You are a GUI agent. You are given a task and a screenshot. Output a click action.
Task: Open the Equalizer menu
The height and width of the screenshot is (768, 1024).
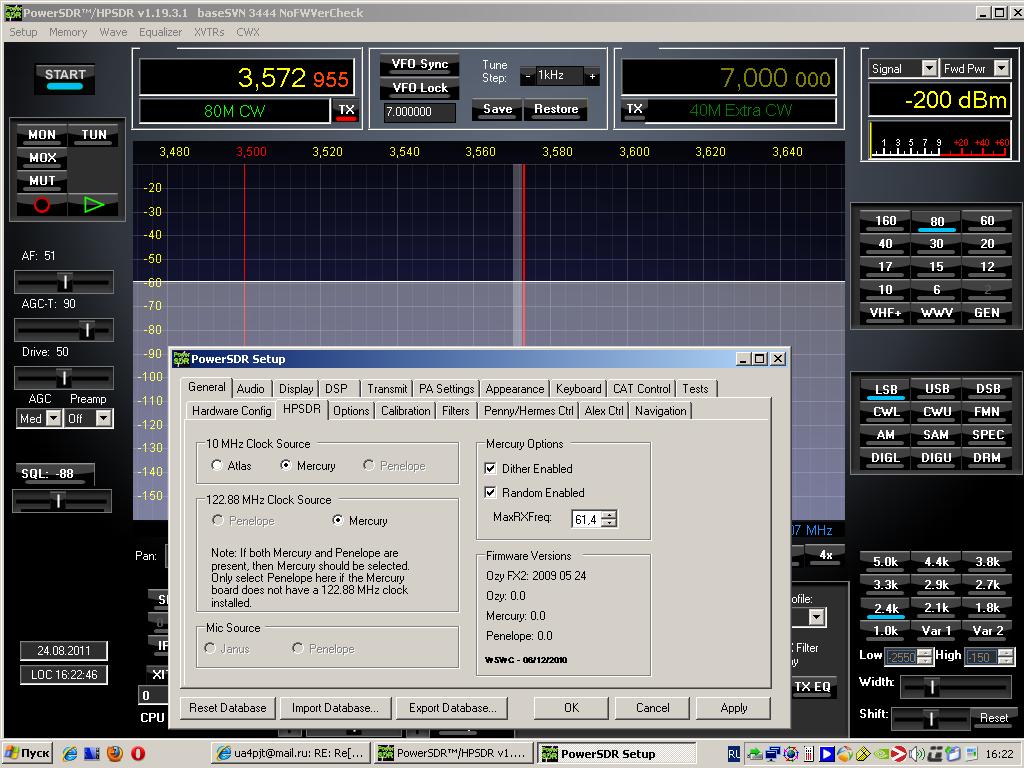point(160,32)
